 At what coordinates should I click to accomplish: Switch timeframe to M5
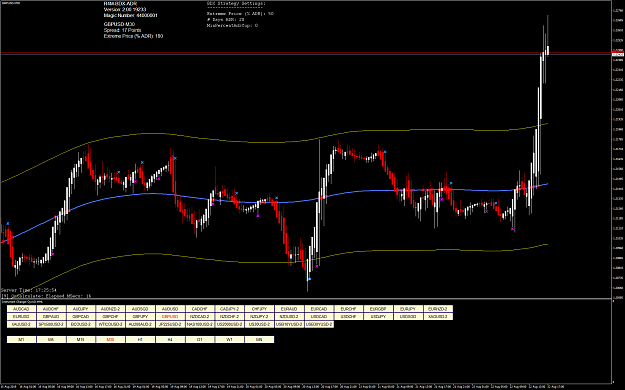click(x=51, y=340)
